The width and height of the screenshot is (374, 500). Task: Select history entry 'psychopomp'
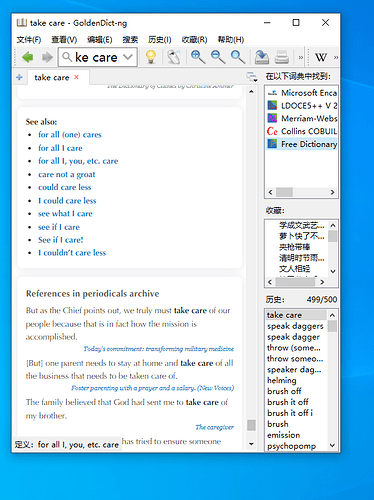[292, 446]
